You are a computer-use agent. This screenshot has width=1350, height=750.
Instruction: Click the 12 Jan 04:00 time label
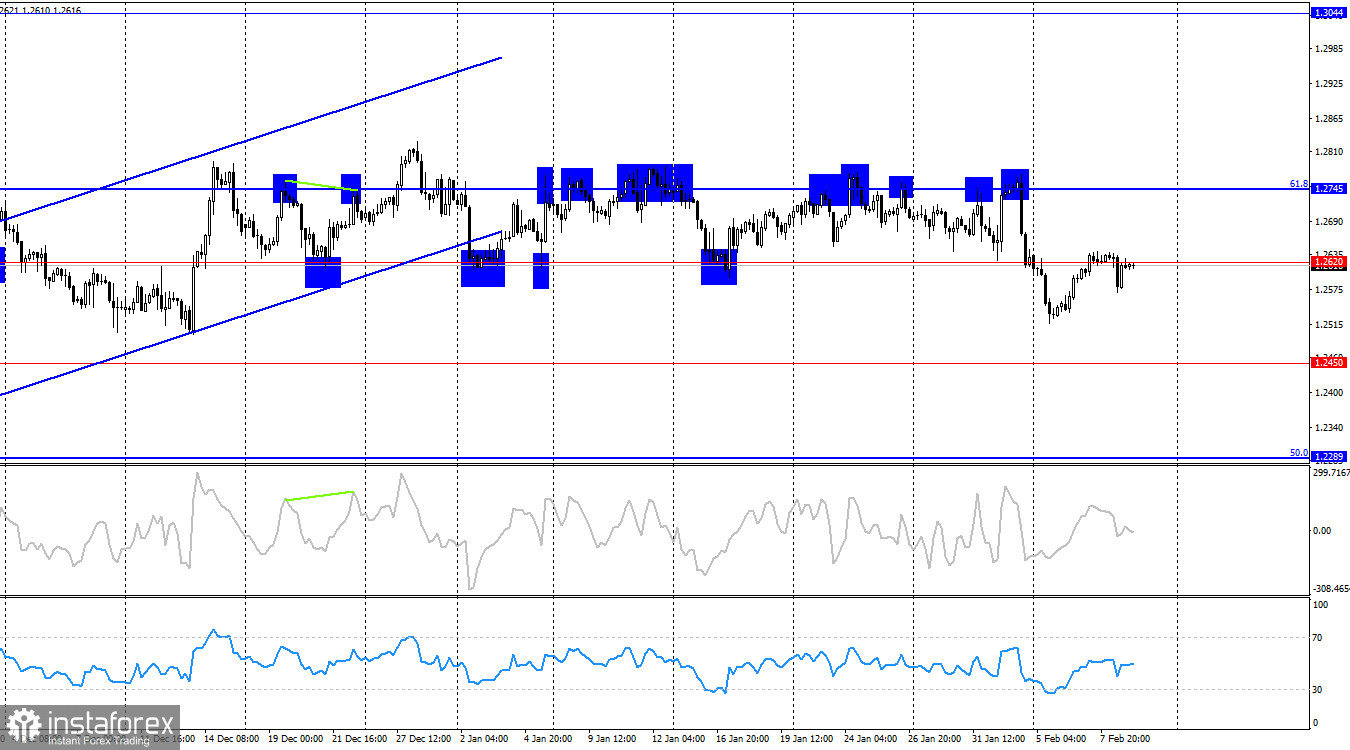[680, 738]
